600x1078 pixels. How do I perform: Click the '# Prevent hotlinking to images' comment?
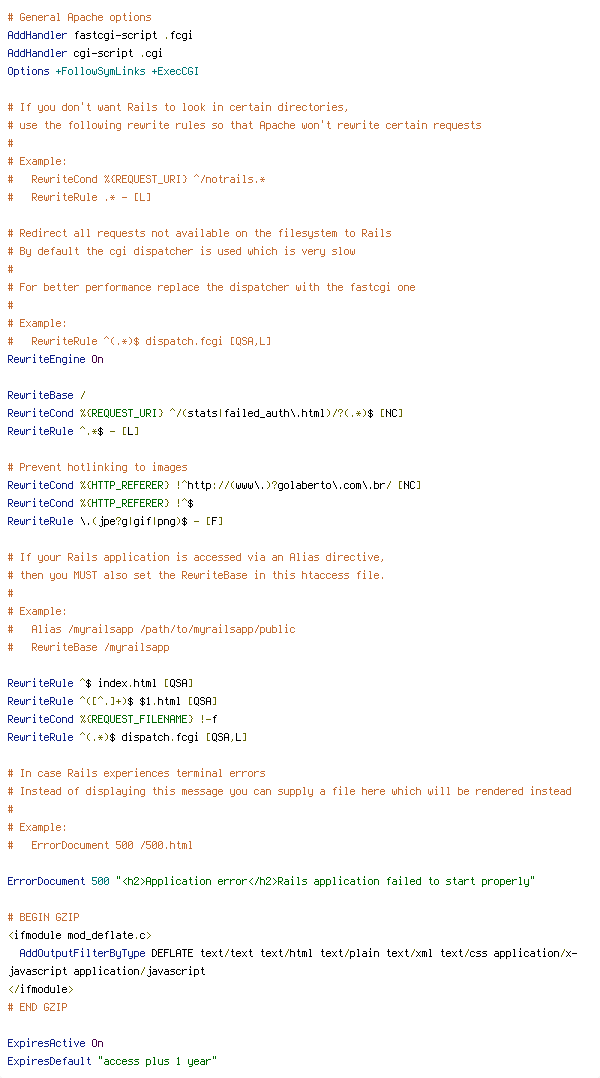[97, 468]
